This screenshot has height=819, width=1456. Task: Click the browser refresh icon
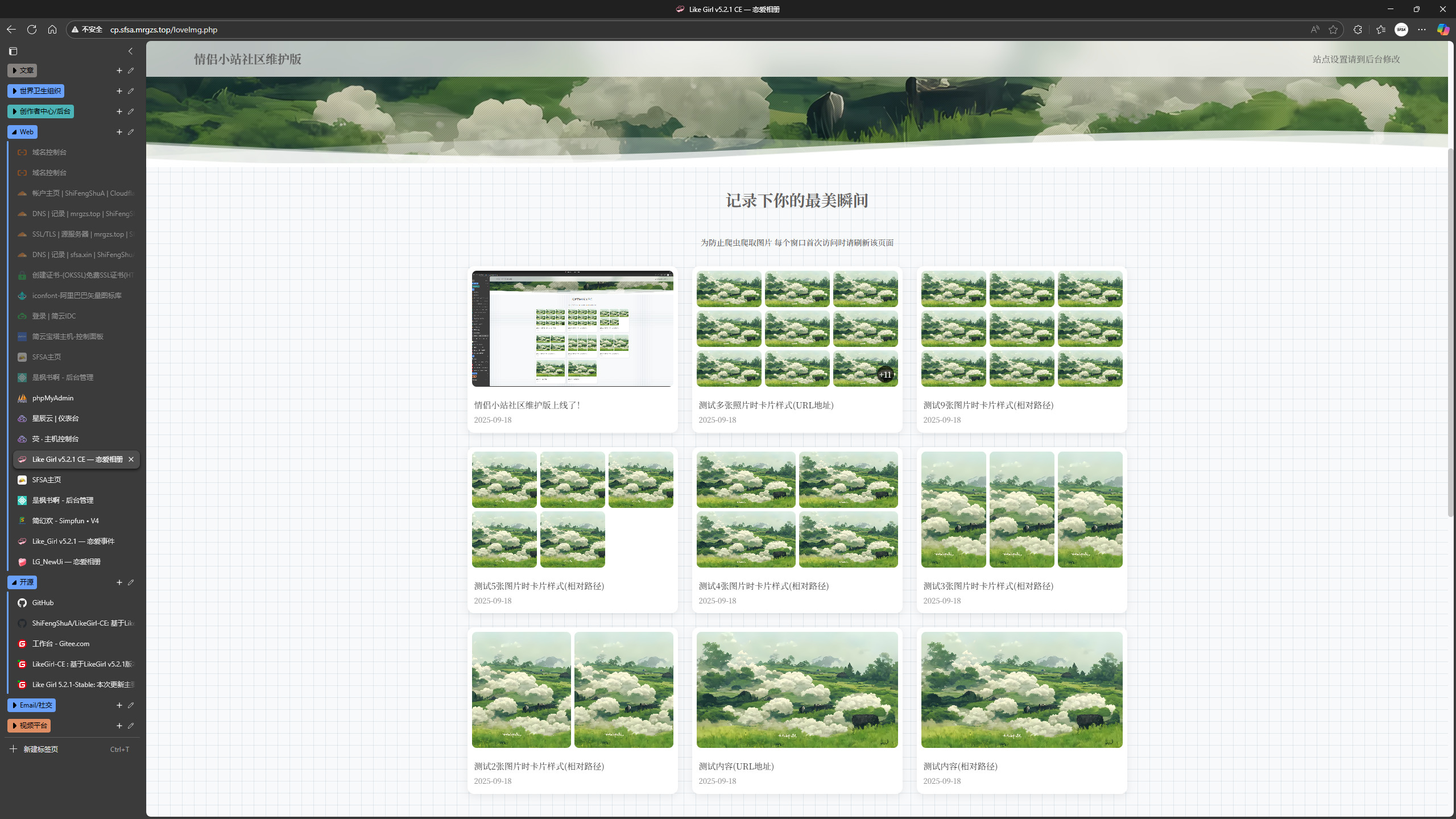click(x=32, y=30)
